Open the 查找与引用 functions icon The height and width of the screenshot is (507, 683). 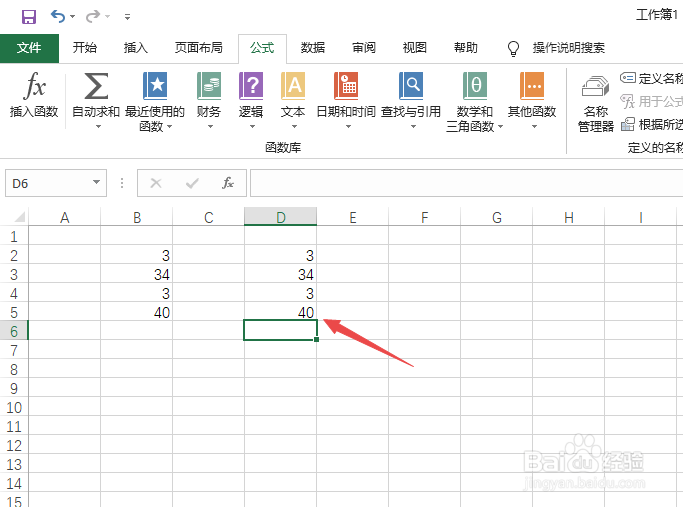(411, 86)
